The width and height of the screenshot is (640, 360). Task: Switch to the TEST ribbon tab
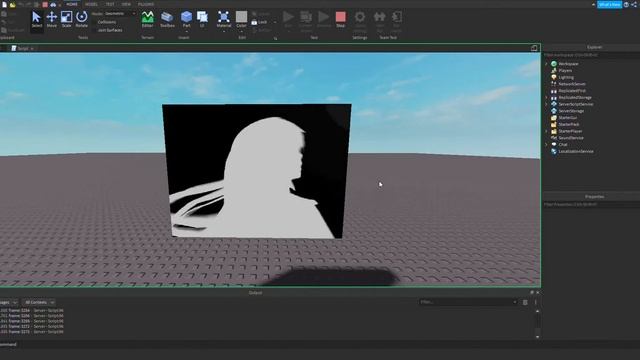110,4
